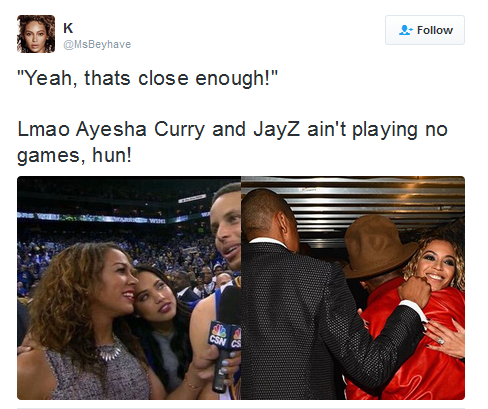Open the right photo of hugging couple

coord(353,288)
